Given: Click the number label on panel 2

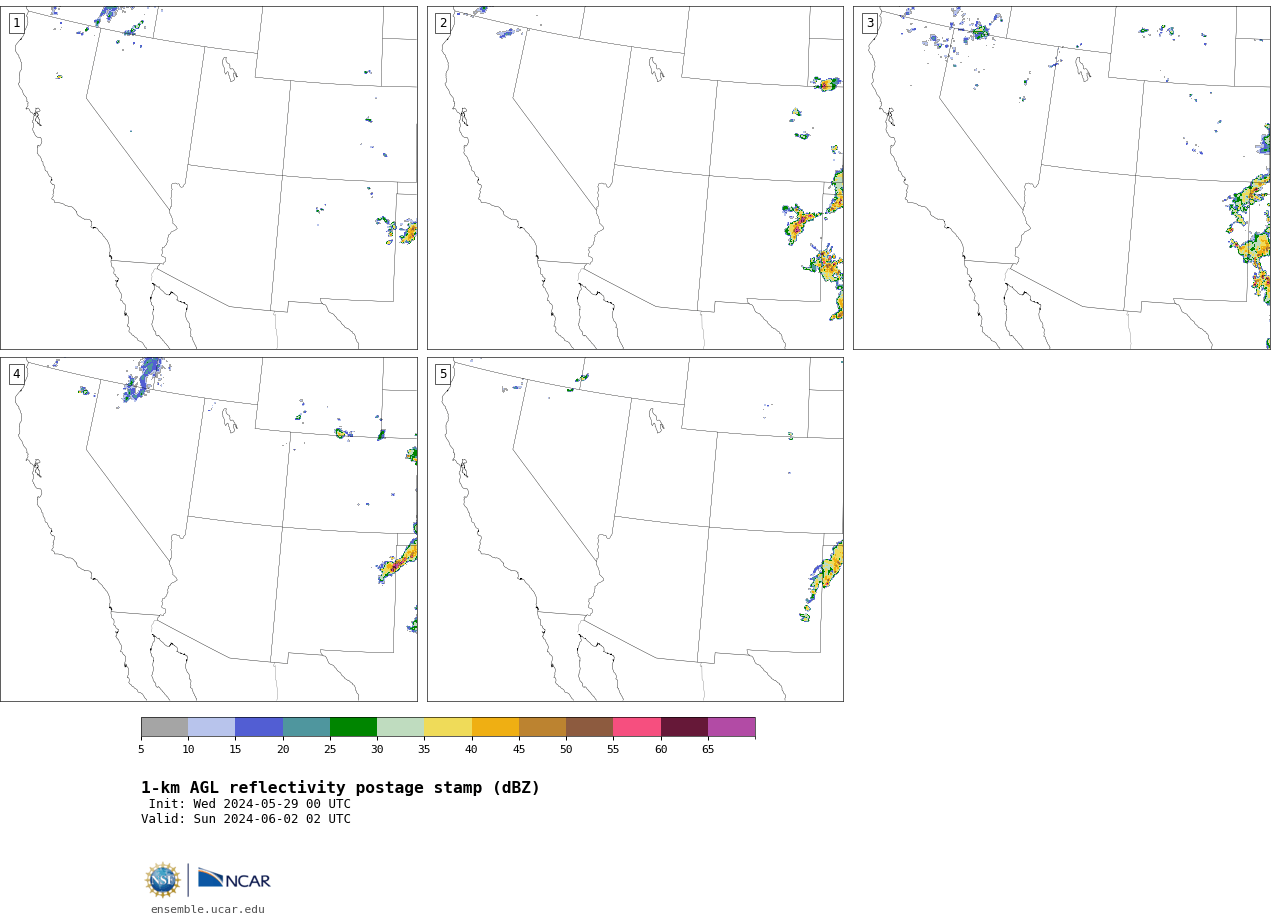Looking at the screenshot, I should tap(444, 23).
